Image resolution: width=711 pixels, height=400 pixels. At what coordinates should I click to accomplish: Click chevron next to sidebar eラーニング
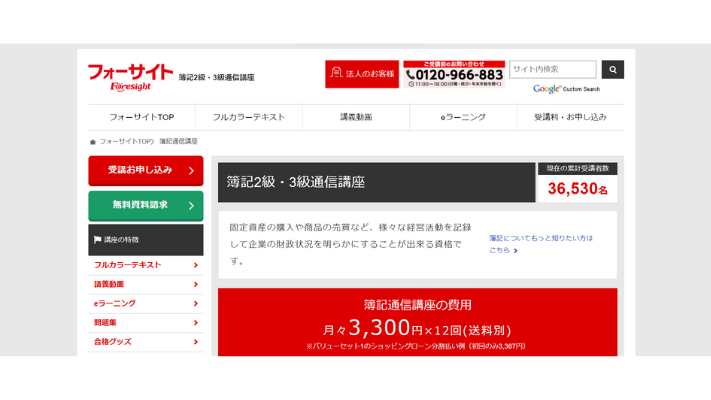click(x=196, y=303)
